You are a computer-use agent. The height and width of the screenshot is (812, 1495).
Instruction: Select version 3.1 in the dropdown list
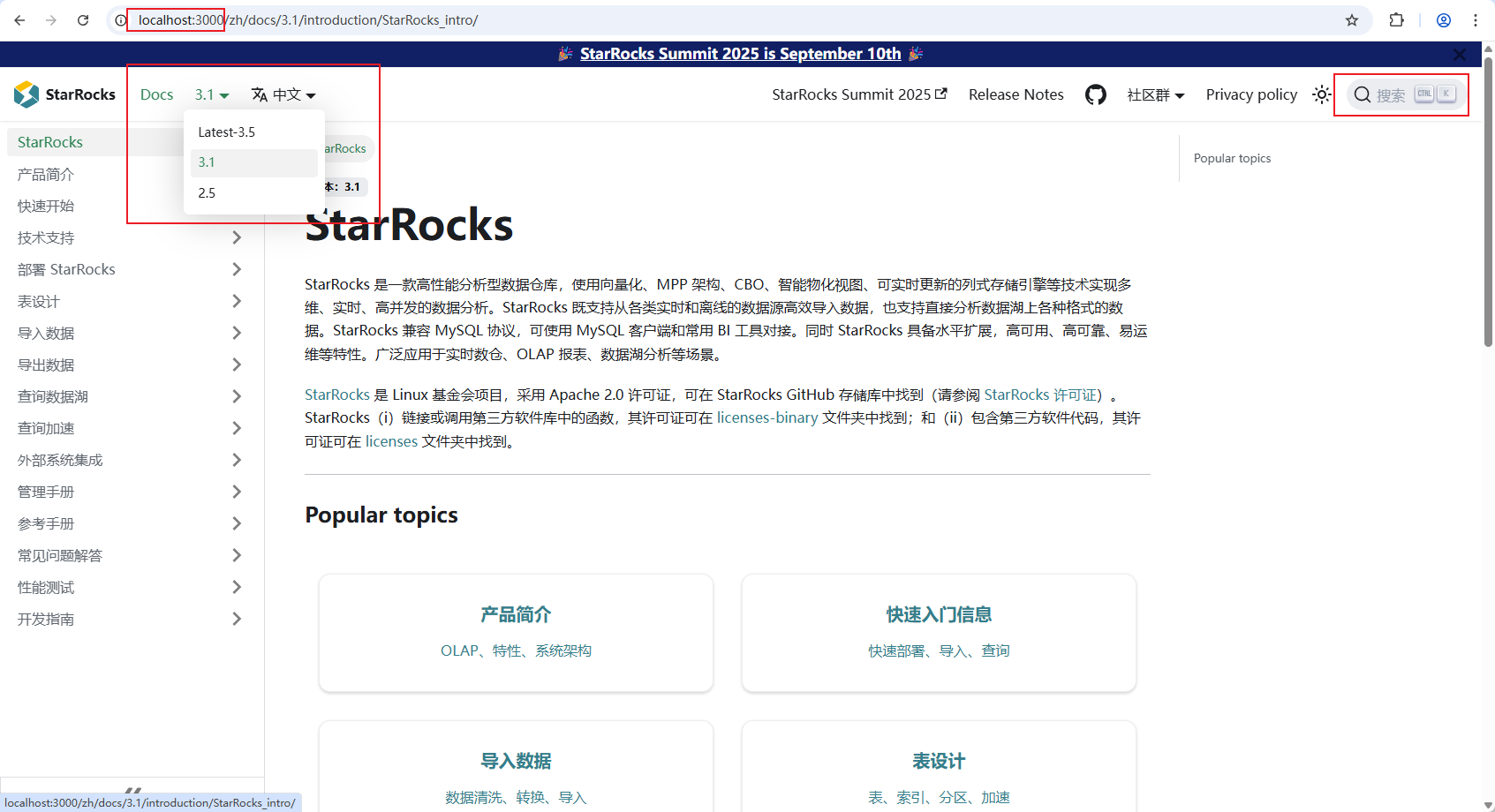254,162
